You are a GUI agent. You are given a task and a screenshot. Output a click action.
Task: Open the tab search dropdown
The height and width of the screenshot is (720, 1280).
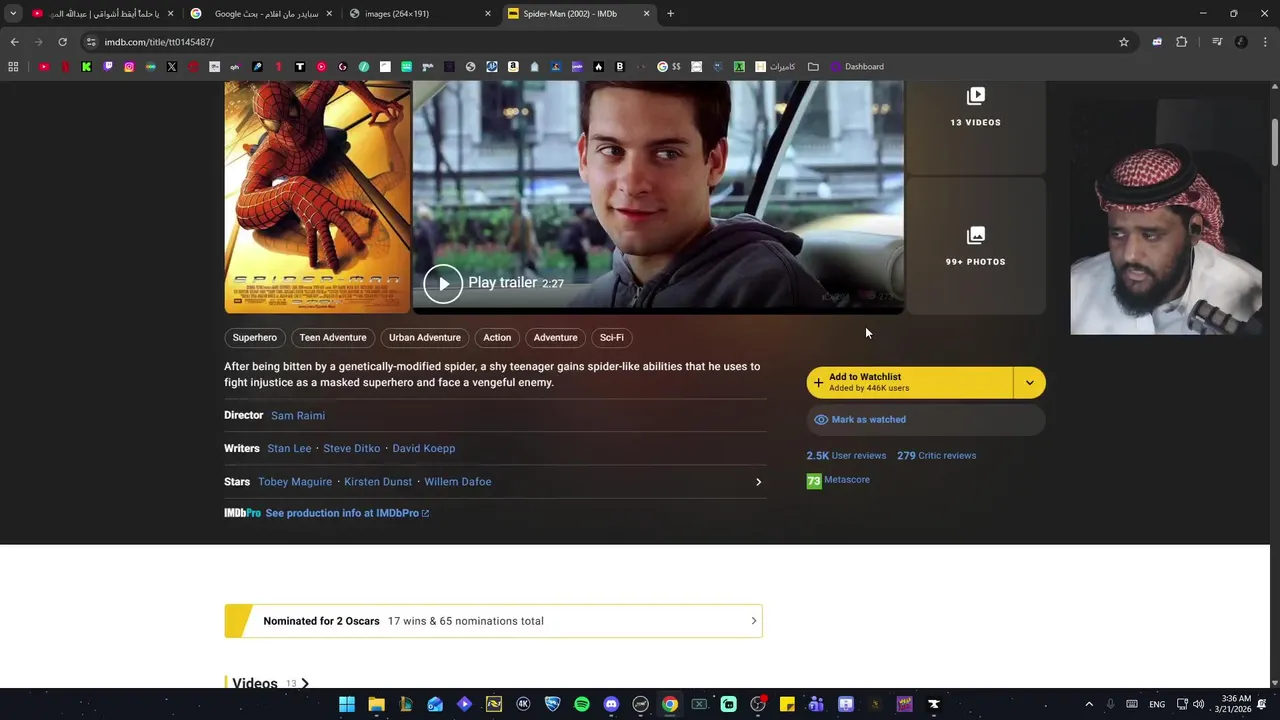pyautogui.click(x=13, y=14)
